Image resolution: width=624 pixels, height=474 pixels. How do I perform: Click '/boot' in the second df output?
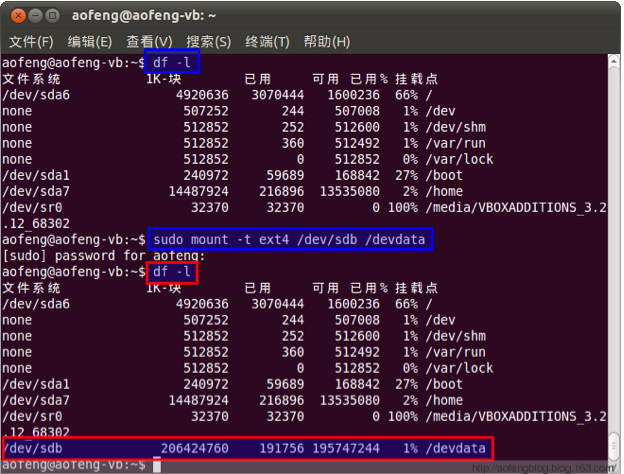pos(444,384)
